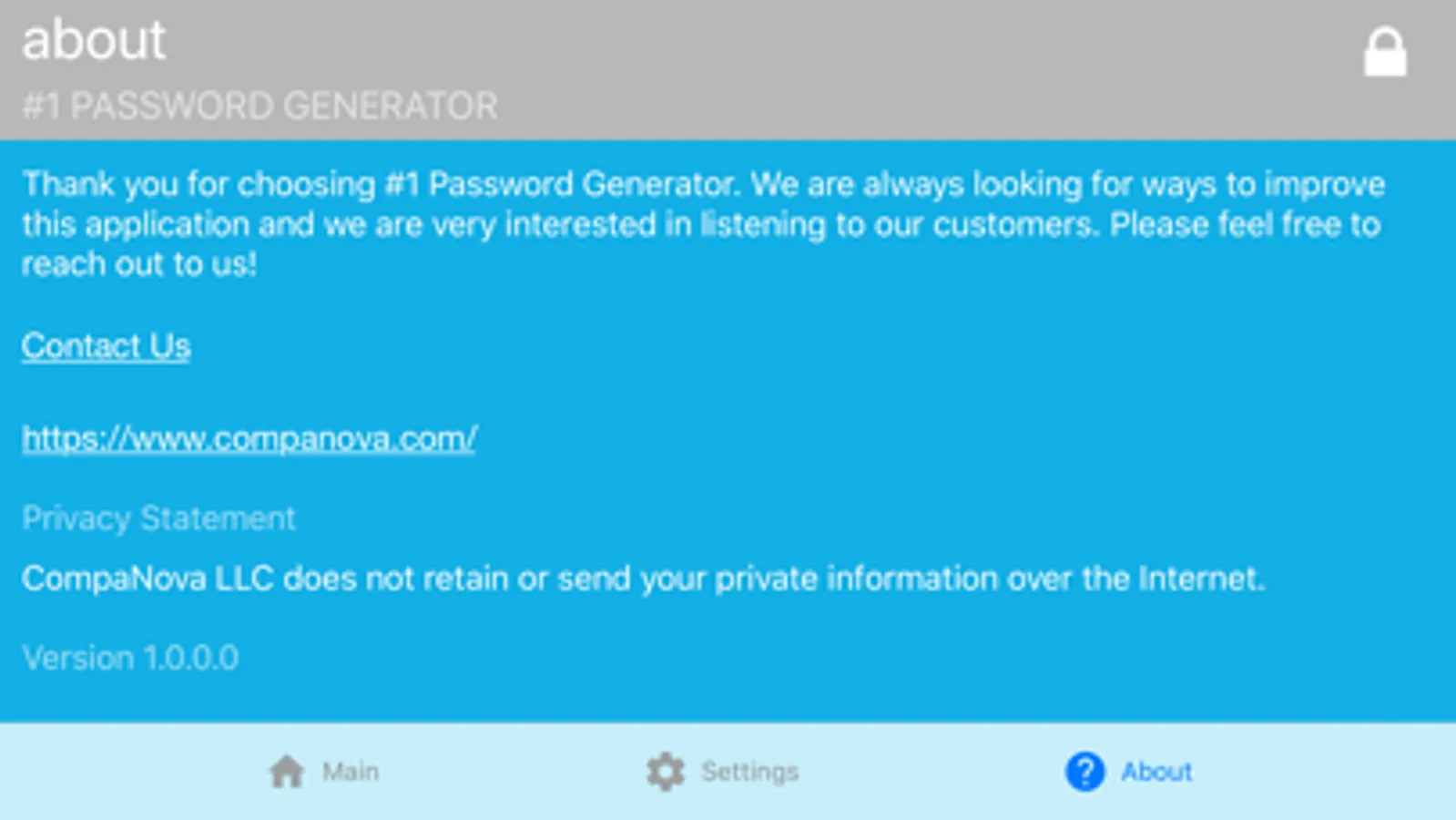The image size is (1456, 820).
Task: Open the Contact Us link
Action: [x=106, y=346]
